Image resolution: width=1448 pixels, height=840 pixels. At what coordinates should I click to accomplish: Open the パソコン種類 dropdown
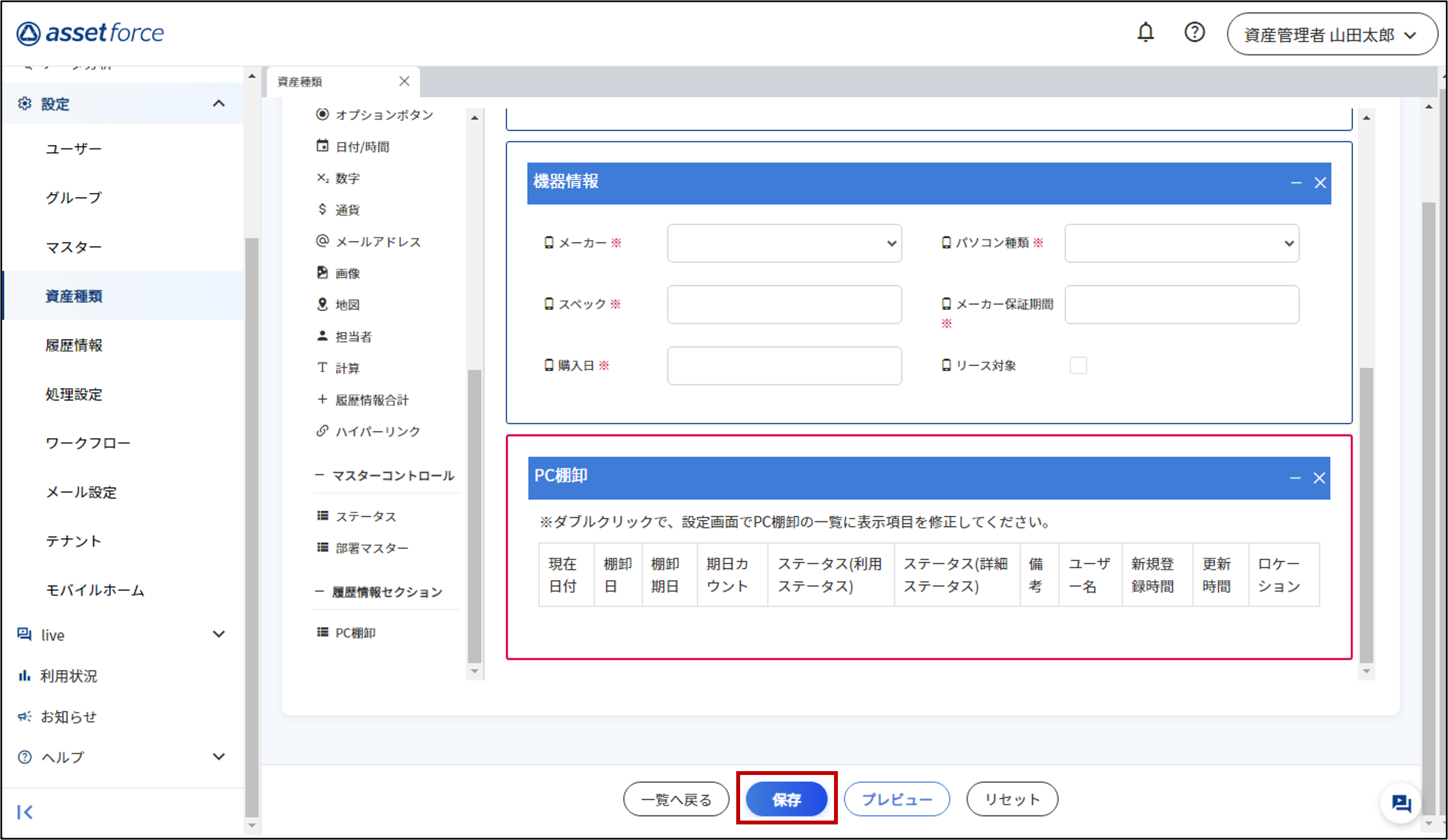tap(1181, 243)
